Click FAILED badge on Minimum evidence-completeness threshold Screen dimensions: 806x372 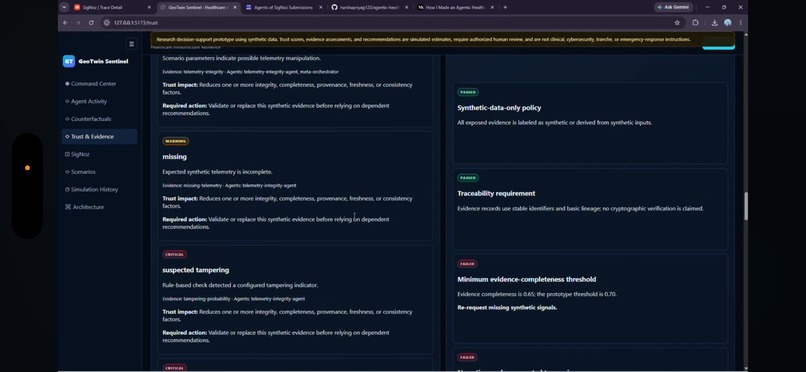click(467, 264)
